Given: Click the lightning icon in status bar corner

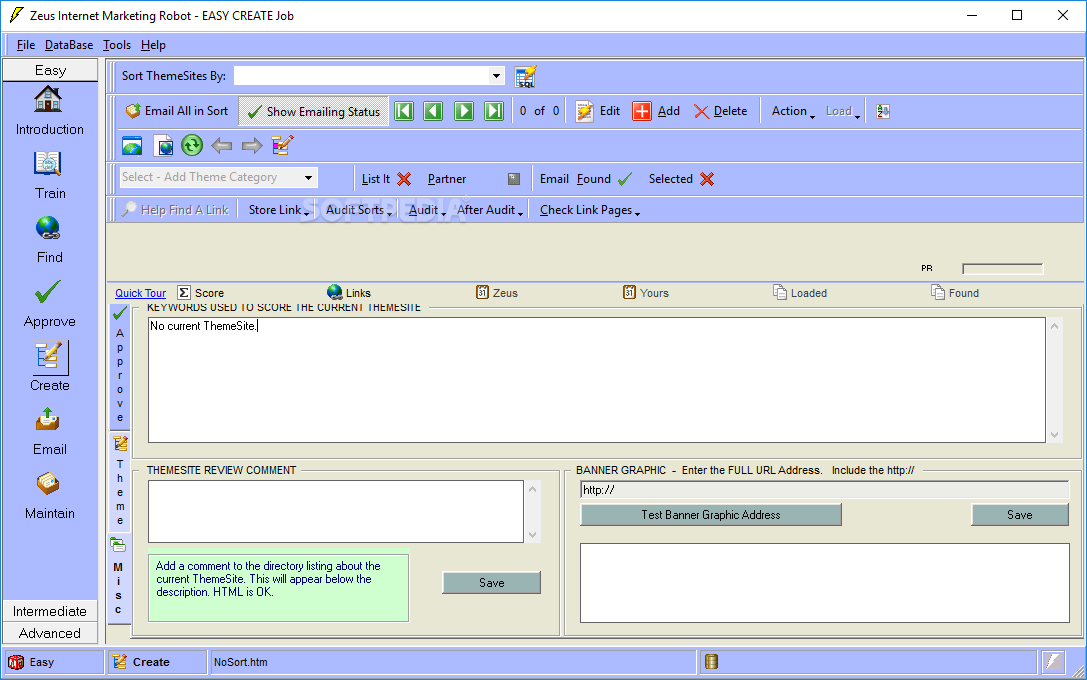Looking at the screenshot, I should click(1053, 662).
